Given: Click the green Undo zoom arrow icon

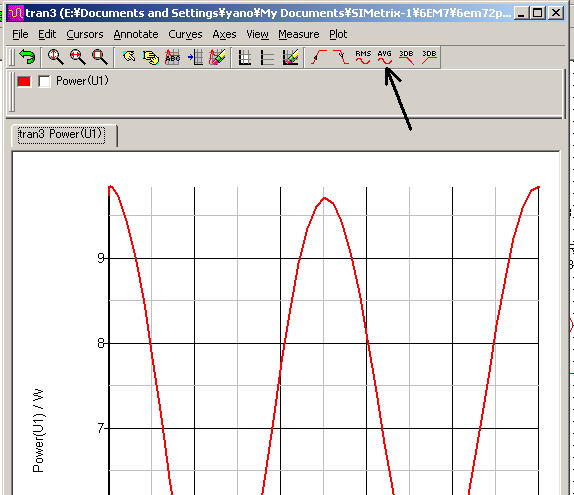Looking at the screenshot, I should tap(27, 57).
